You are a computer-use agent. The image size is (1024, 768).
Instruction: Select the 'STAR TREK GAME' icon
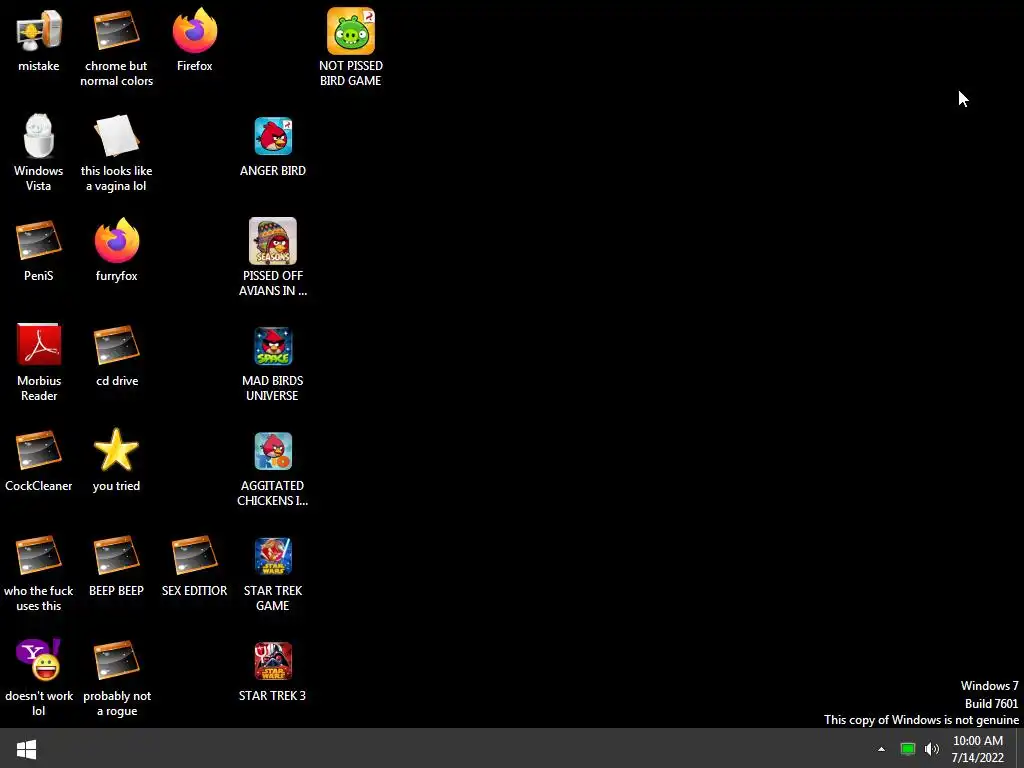tap(273, 556)
